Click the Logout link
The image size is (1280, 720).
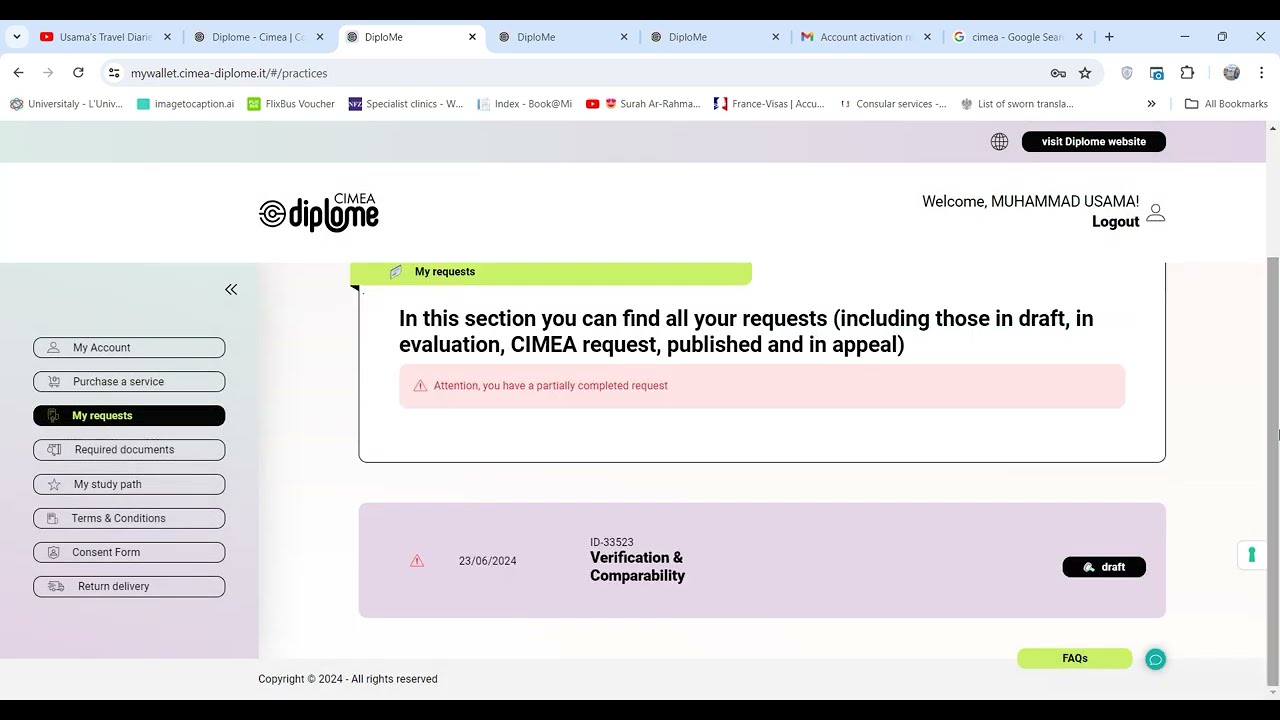[x=1115, y=222]
